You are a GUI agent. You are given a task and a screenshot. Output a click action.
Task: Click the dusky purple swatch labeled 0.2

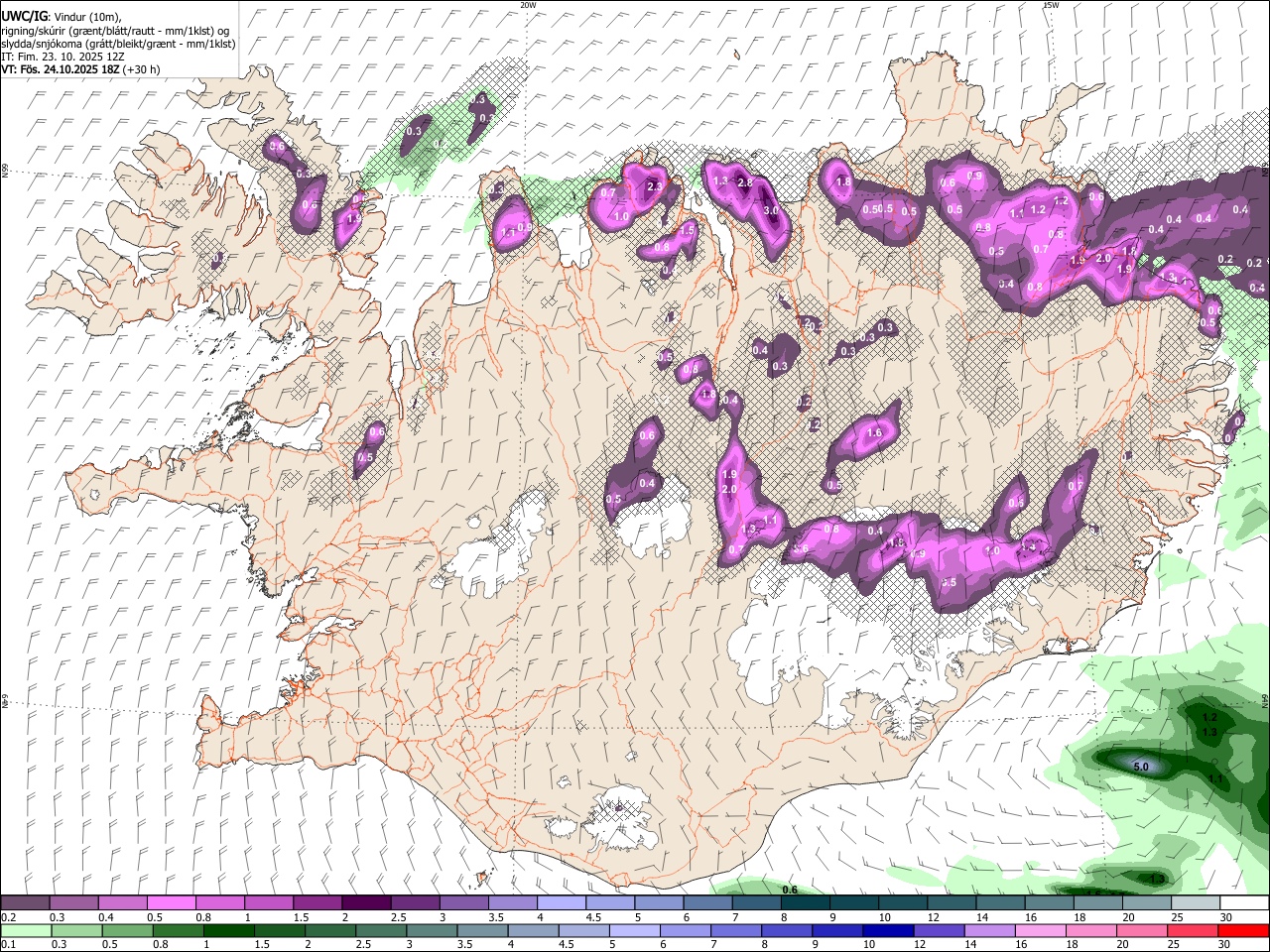click(25, 902)
